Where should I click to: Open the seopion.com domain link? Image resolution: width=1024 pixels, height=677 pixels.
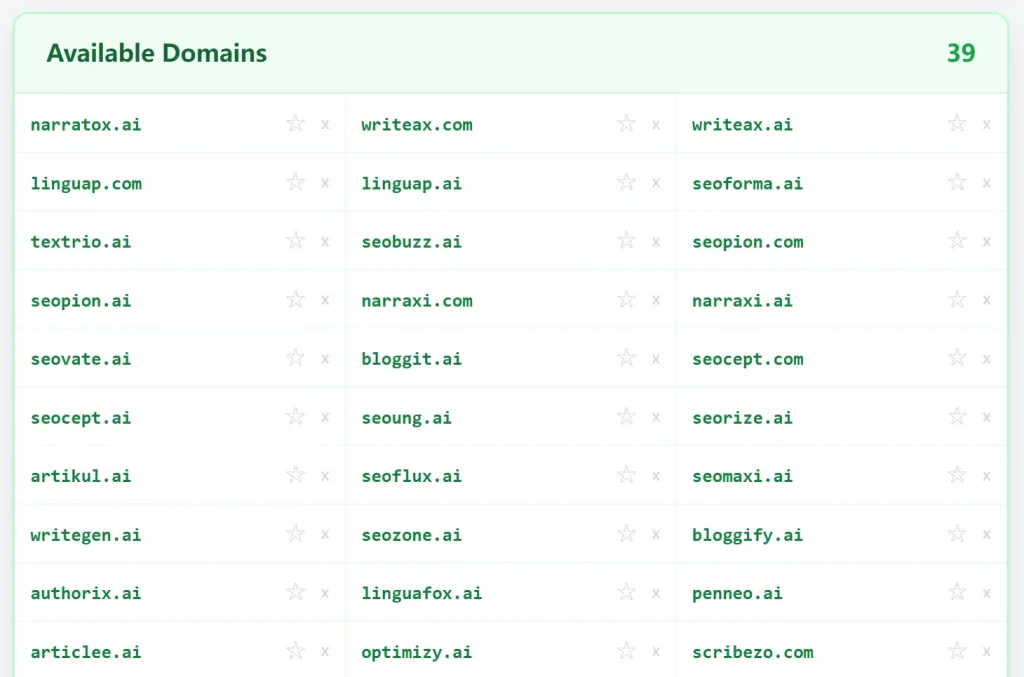coord(748,241)
